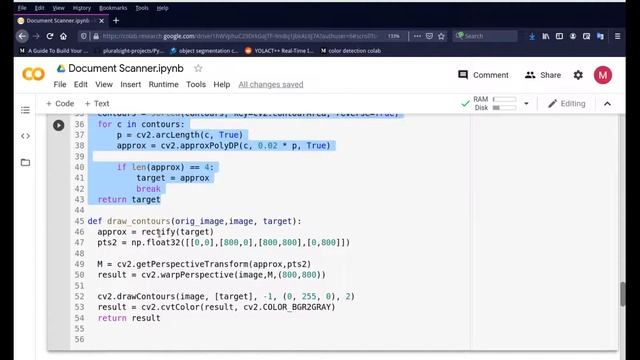
Task: Open the 'A Guide To Build Your' bookmark
Action: (x=54, y=51)
